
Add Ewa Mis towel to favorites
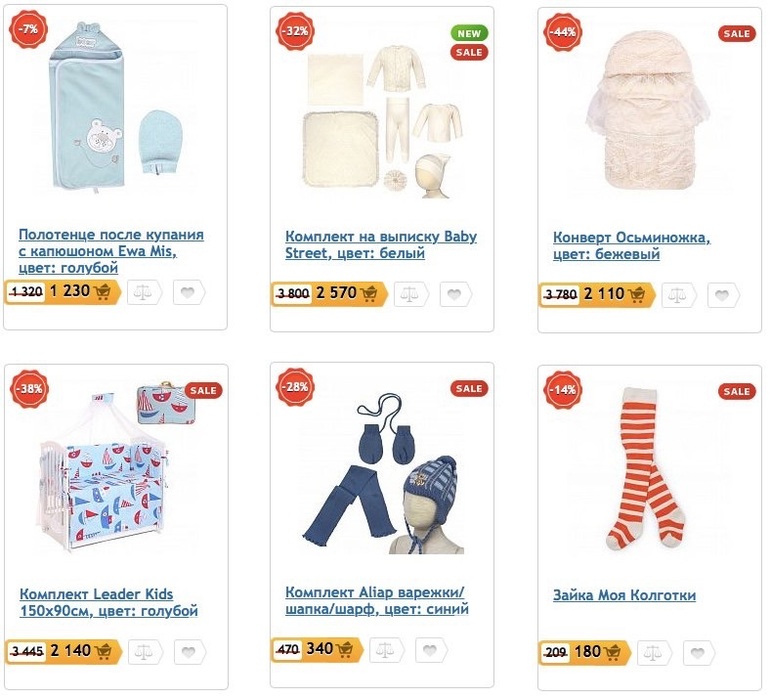[188, 292]
